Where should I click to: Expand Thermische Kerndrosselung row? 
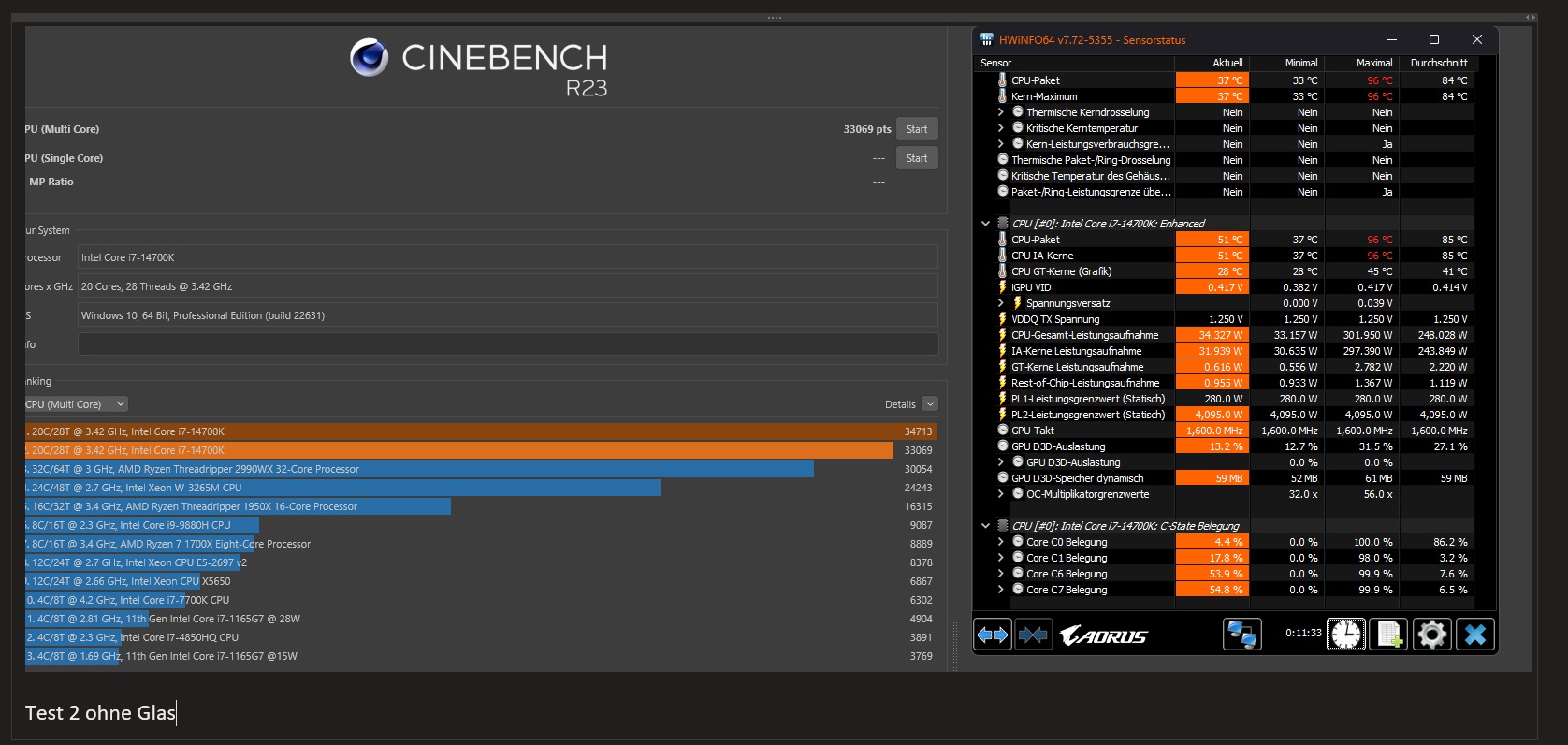click(x=1001, y=112)
